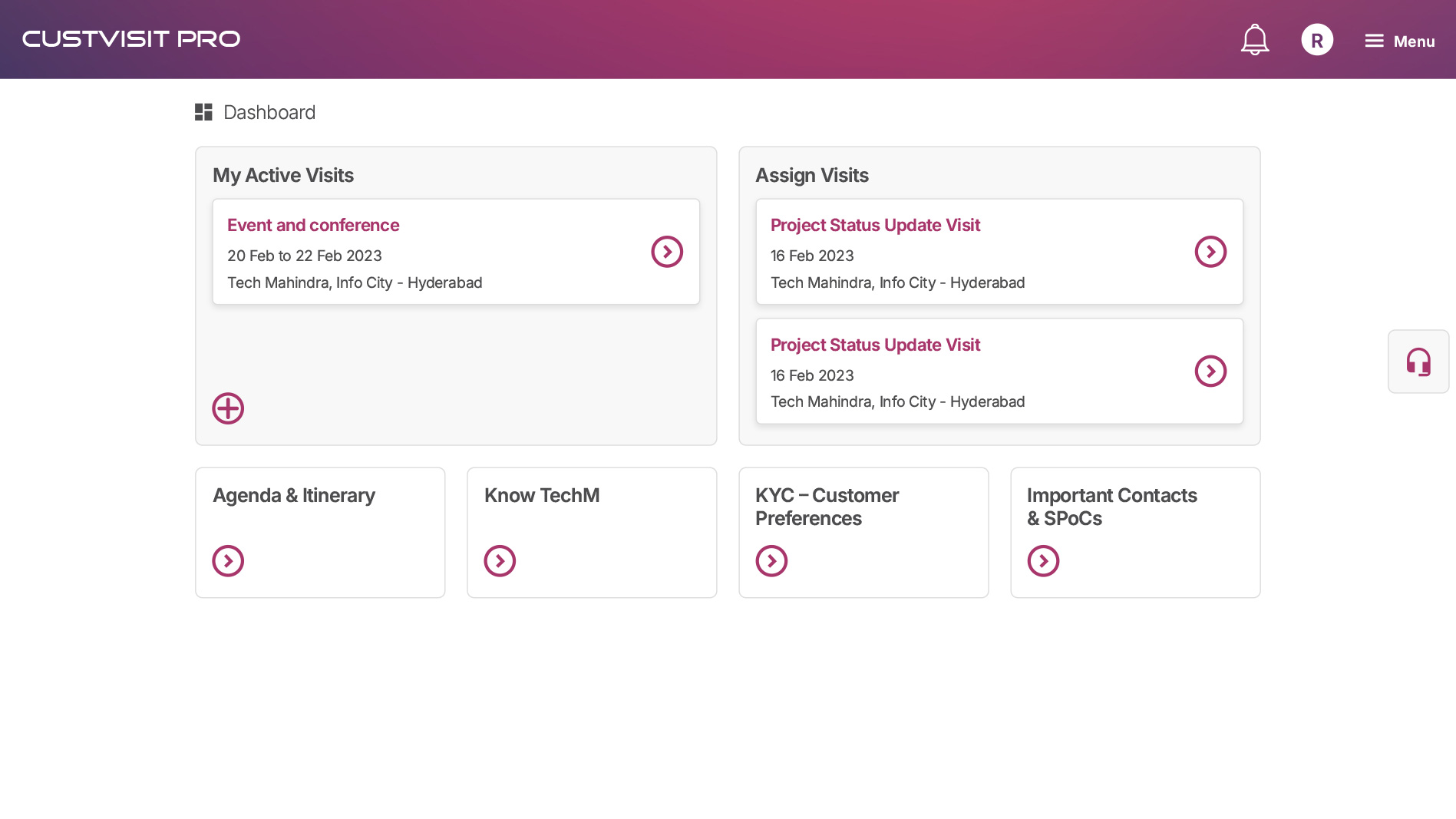Open Important Contacts & SPoCs arrow
1456x819 pixels.
pyautogui.click(x=1043, y=561)
